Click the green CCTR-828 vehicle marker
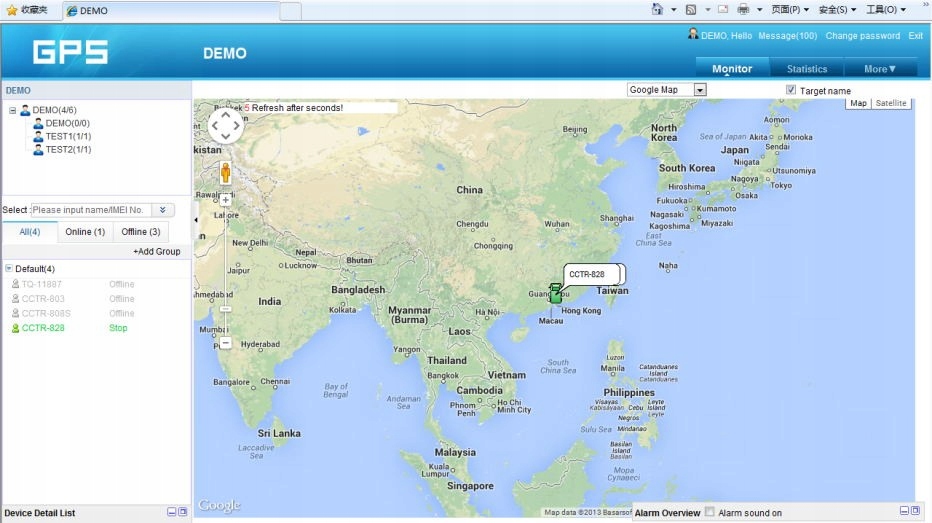The height and width of the screenshot is (523, 932). click(x=555, y=294)
